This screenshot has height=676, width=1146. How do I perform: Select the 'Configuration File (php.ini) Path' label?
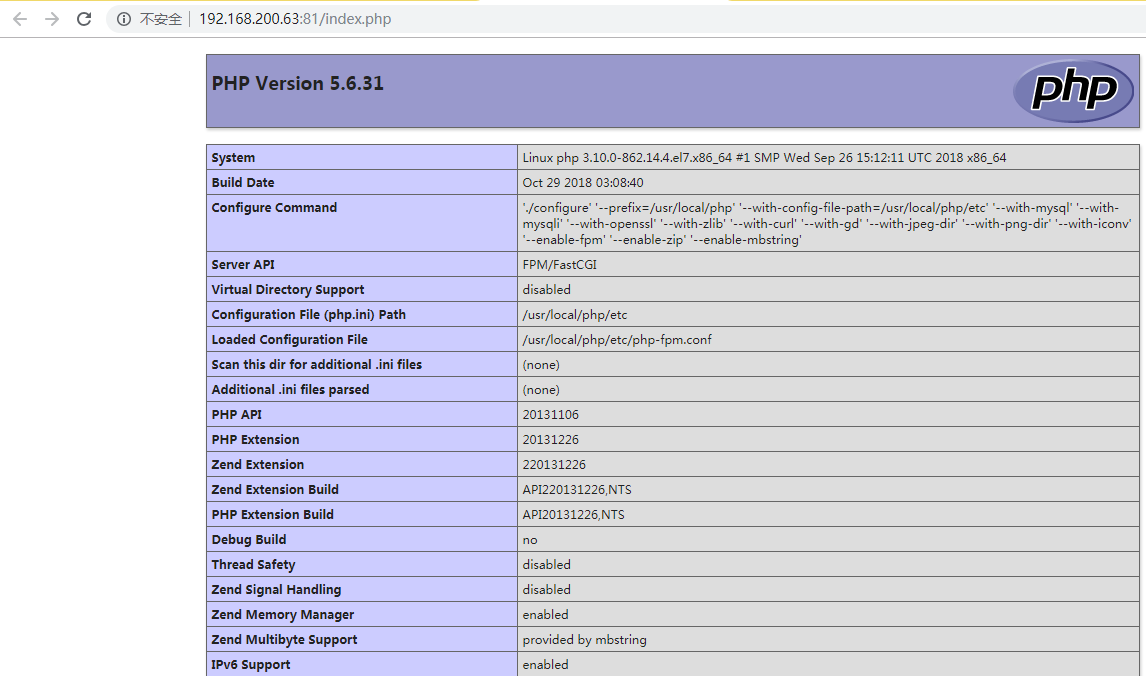tap(308, 314)
